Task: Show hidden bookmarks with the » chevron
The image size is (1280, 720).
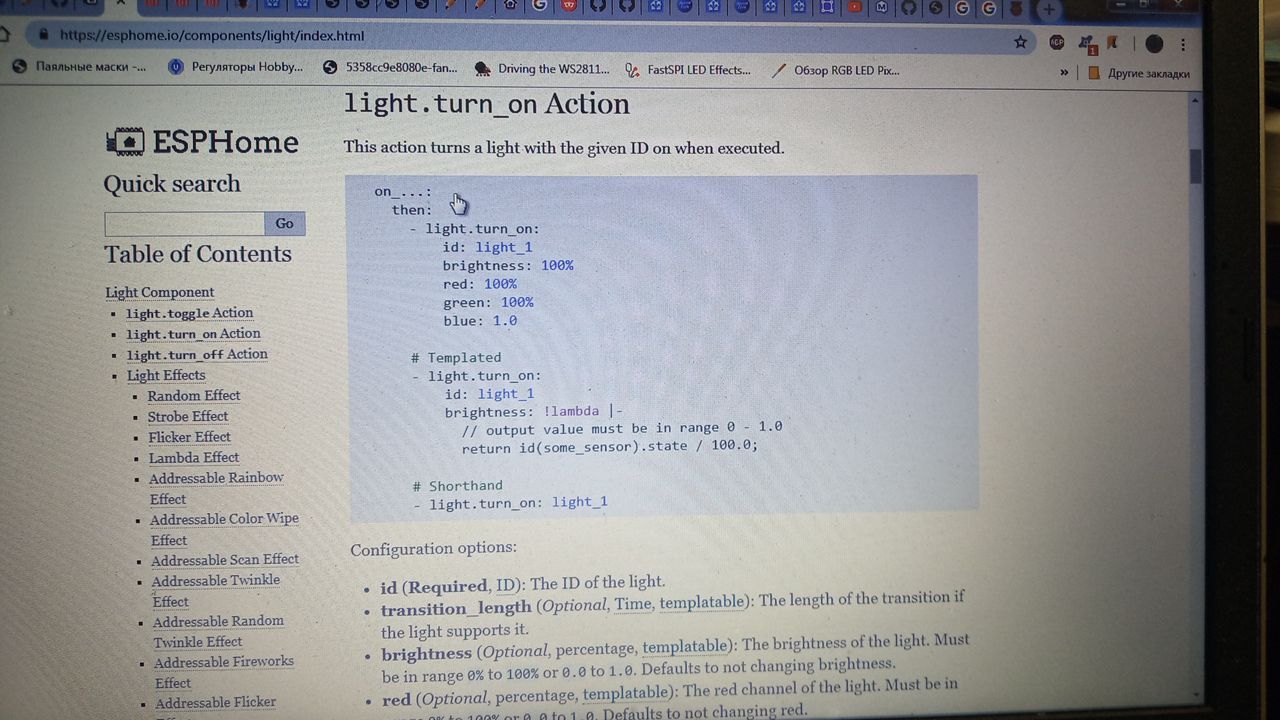Action: pos(1064,72)
